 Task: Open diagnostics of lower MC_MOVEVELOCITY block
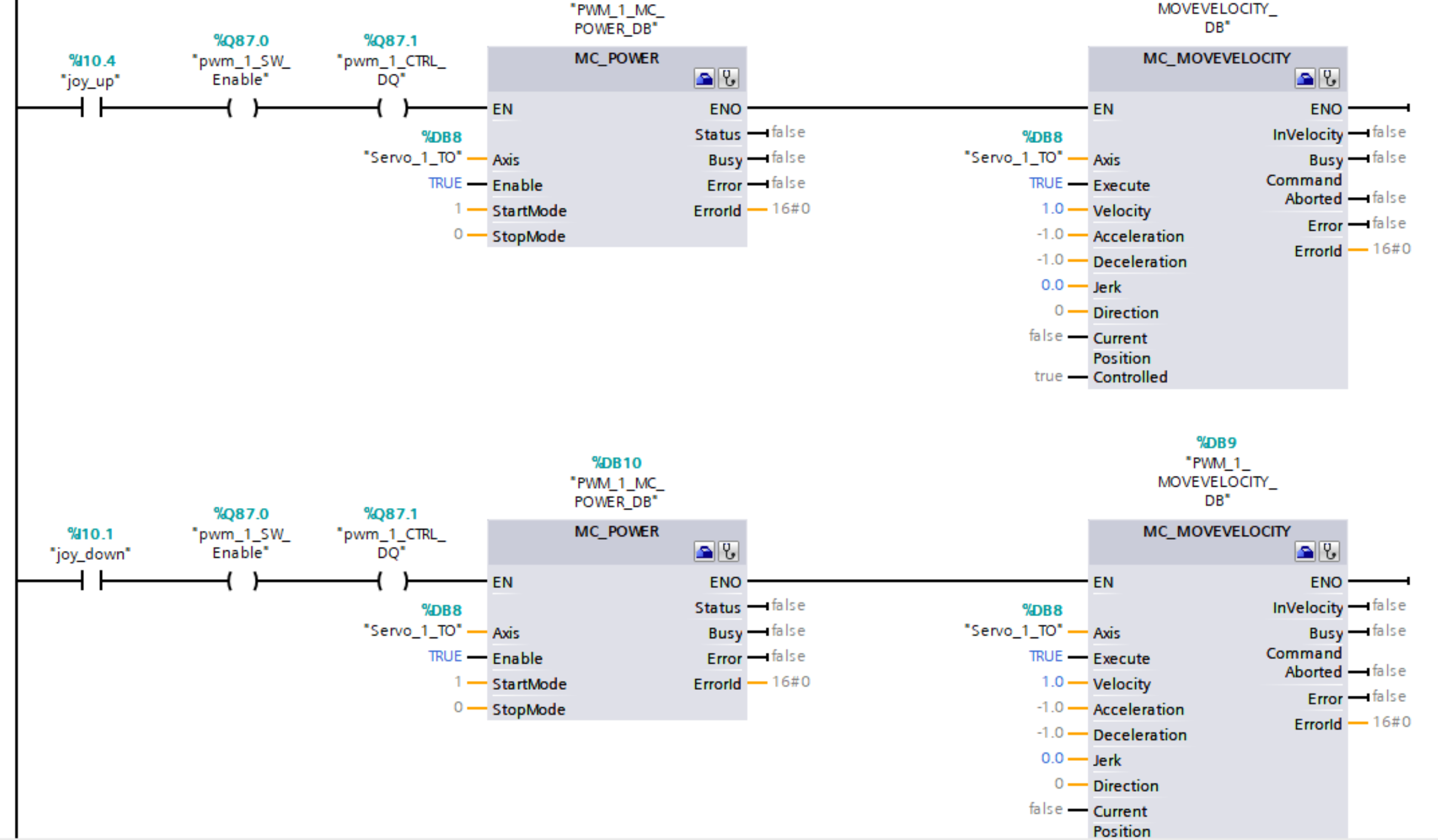point(1330,552)
